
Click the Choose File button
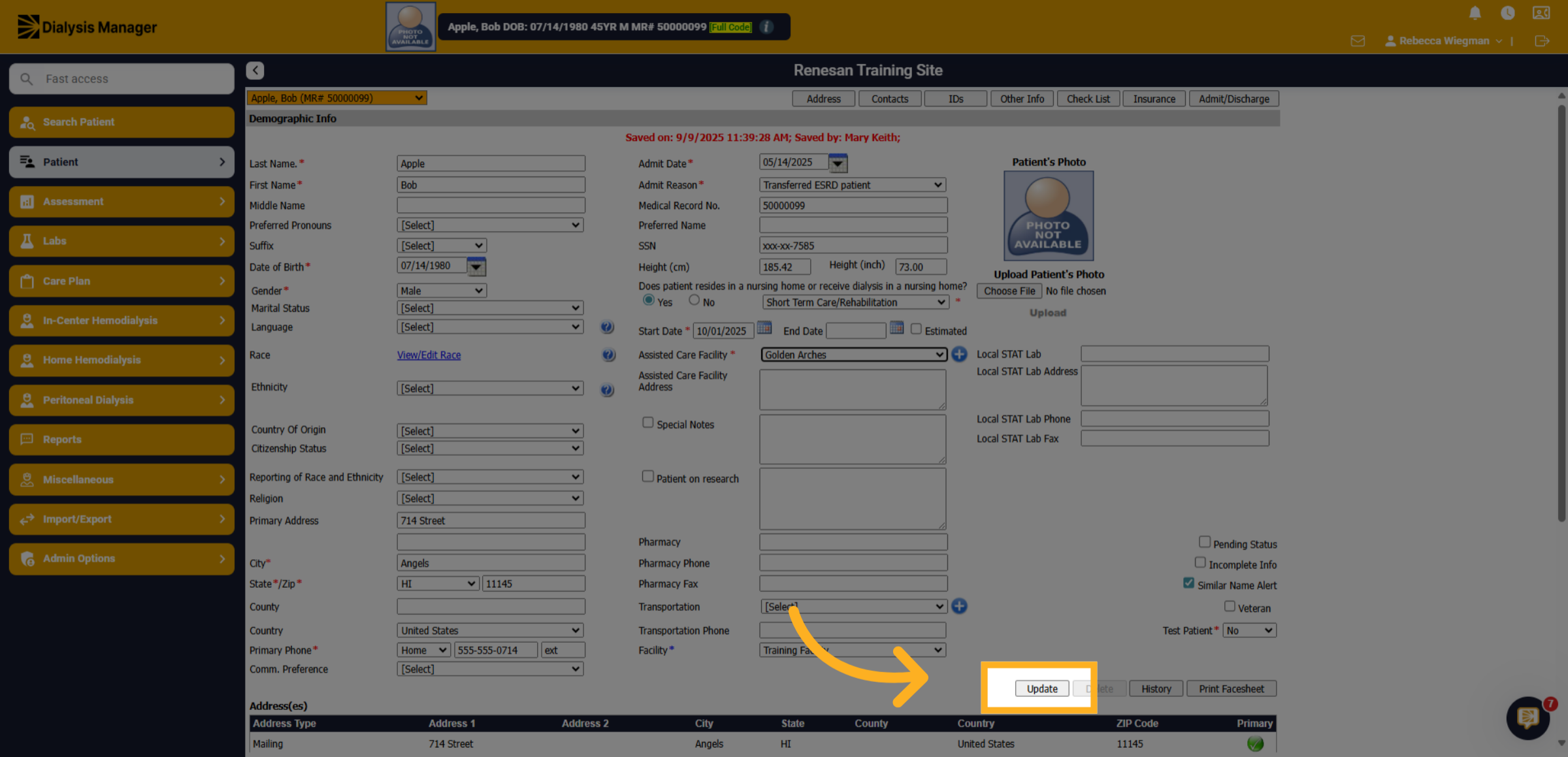(1009, 291)
